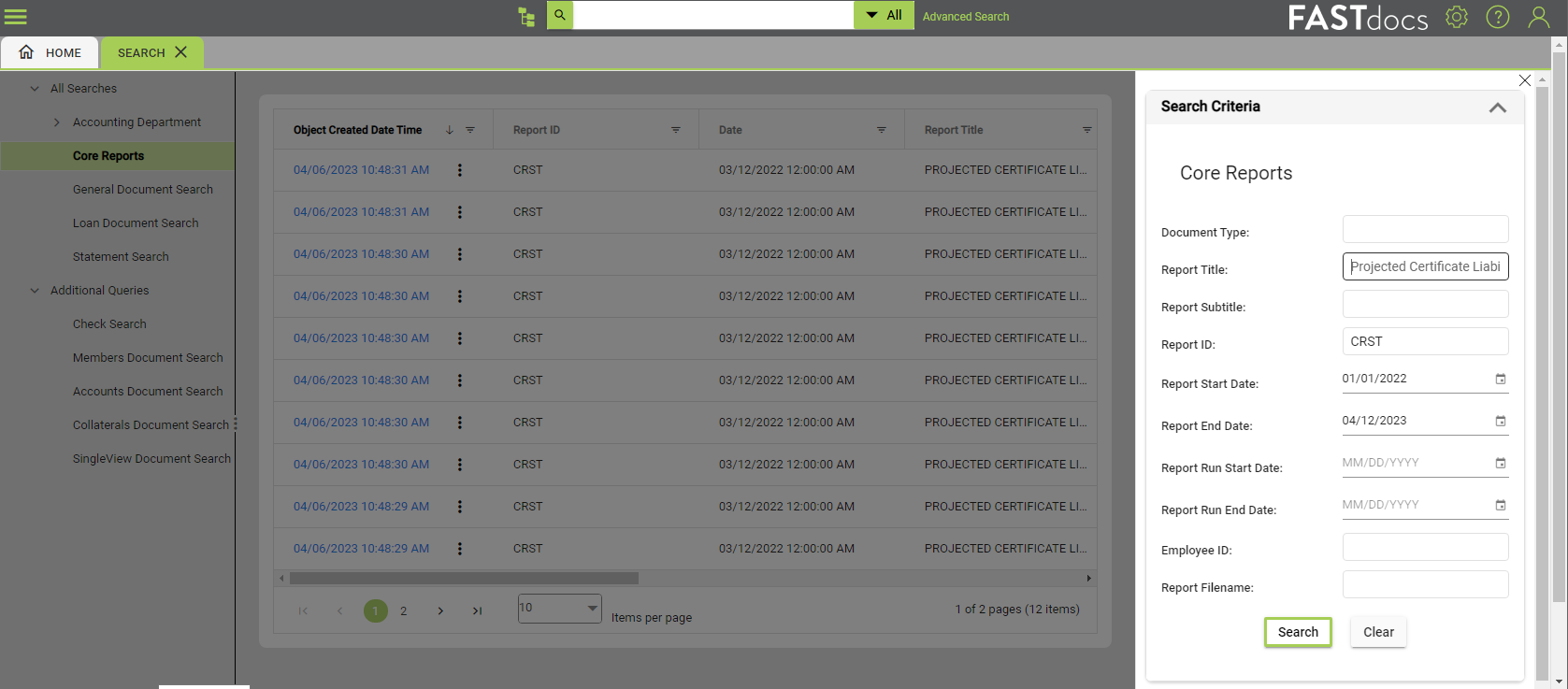Toggle sort arrow on Object Created Date Time
Screen dimensions: 1568x689
click(x=450, y=130)
